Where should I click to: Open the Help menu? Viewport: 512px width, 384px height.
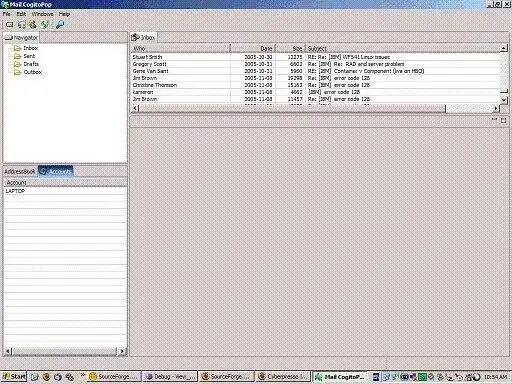pyautogui.click(x=64, y=14)
